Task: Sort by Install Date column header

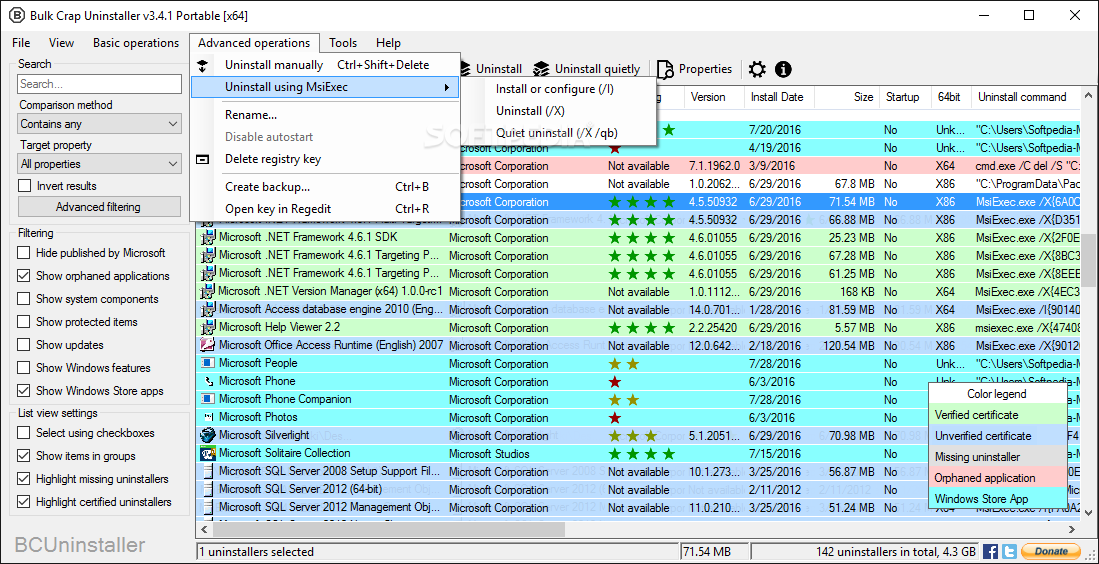Action: tap(777, 97)
